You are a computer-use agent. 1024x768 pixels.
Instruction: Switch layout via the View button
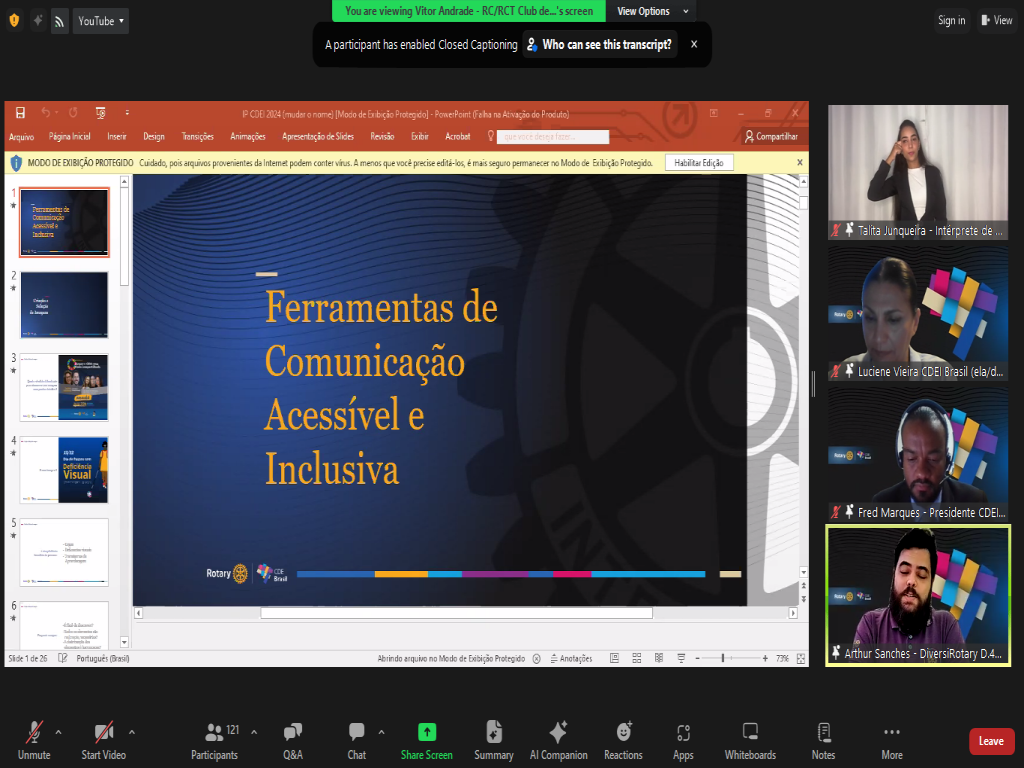997,21
